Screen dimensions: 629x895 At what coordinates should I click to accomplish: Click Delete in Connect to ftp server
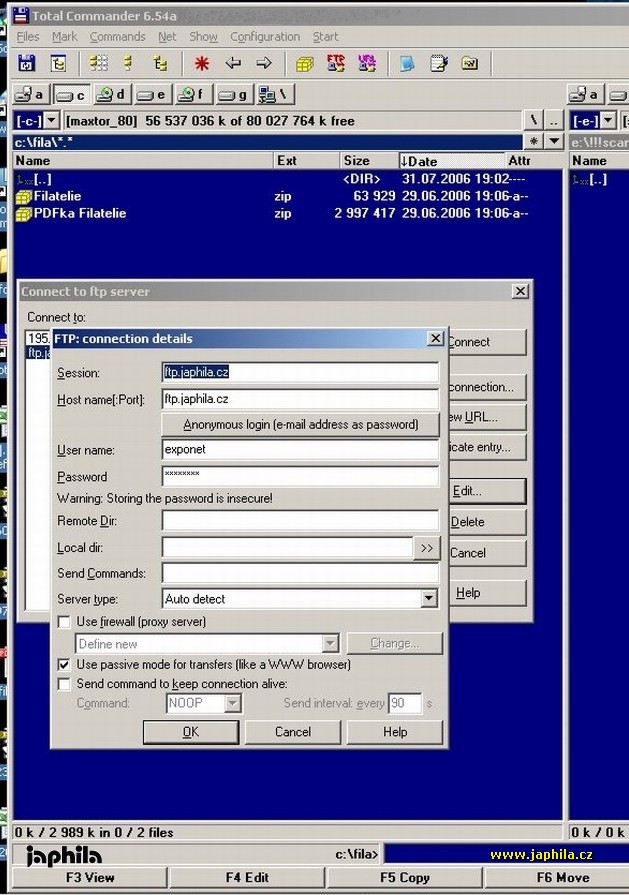[x=487, y=522]
